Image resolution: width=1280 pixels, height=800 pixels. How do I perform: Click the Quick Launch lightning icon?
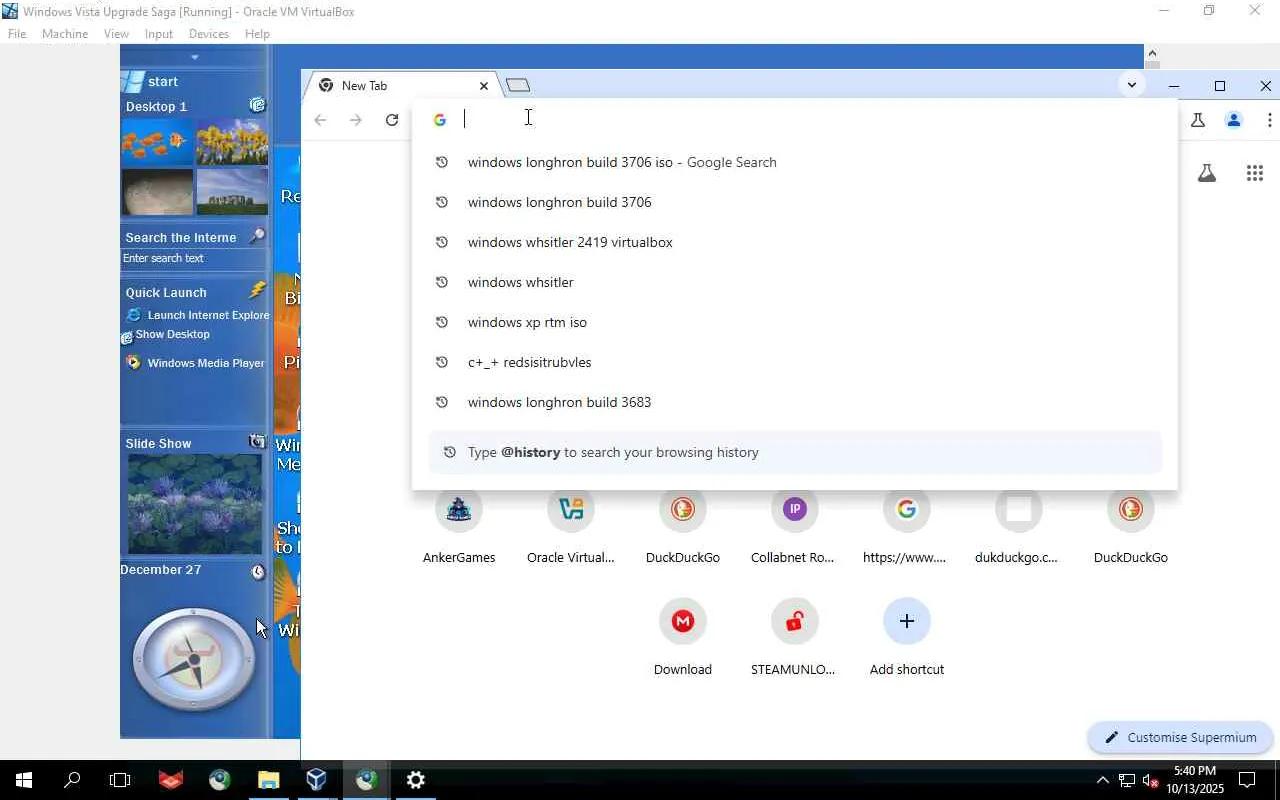tap(257, 291)
